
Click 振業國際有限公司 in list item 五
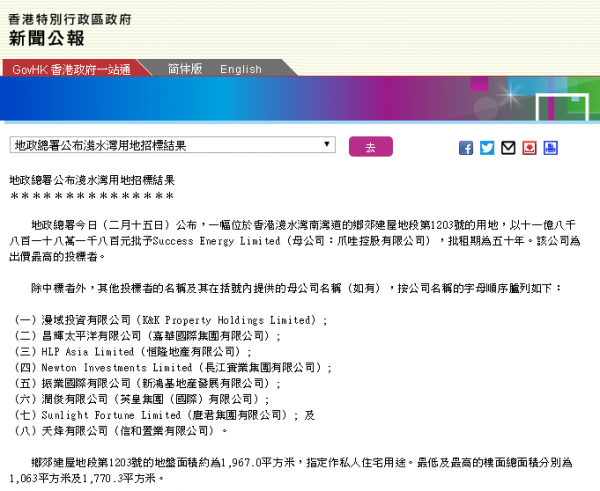click(x=86, y=383)
